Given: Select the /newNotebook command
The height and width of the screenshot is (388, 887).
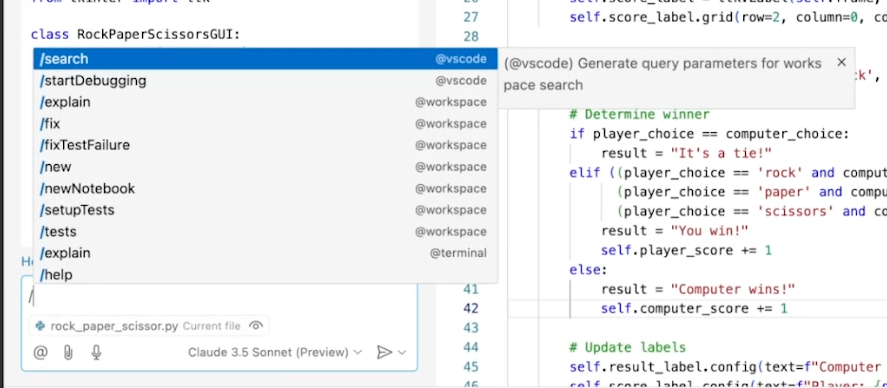Looking at the screenshot, I should pos(265,188).
